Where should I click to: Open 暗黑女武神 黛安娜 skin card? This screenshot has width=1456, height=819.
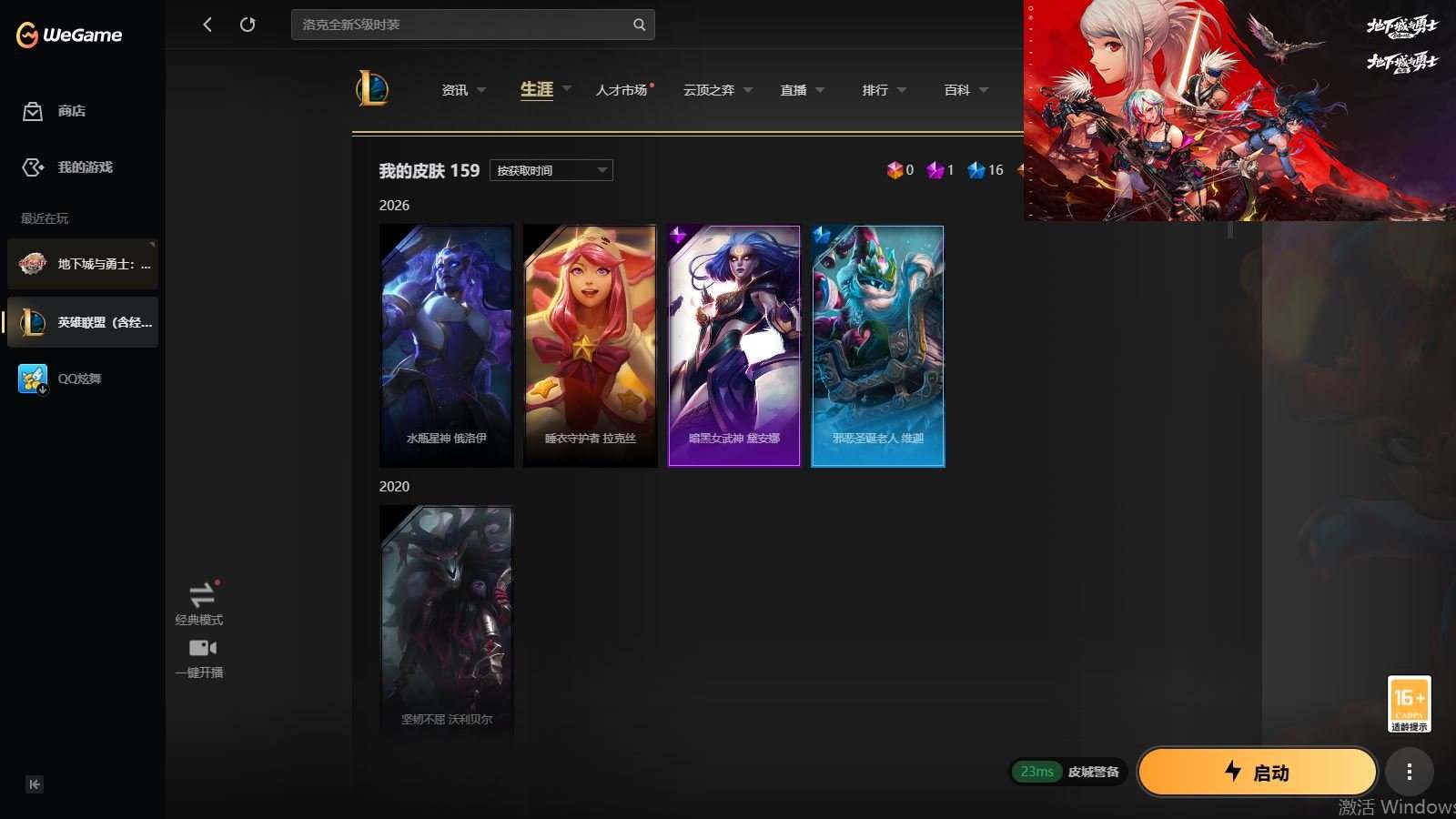pyautogui.click(x=734, y=346)
